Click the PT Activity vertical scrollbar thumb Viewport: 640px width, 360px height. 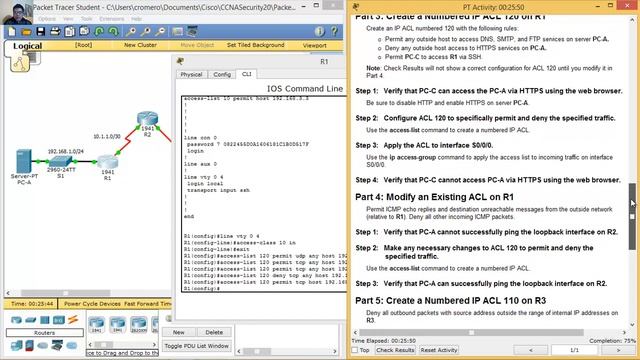click(632, 216)
